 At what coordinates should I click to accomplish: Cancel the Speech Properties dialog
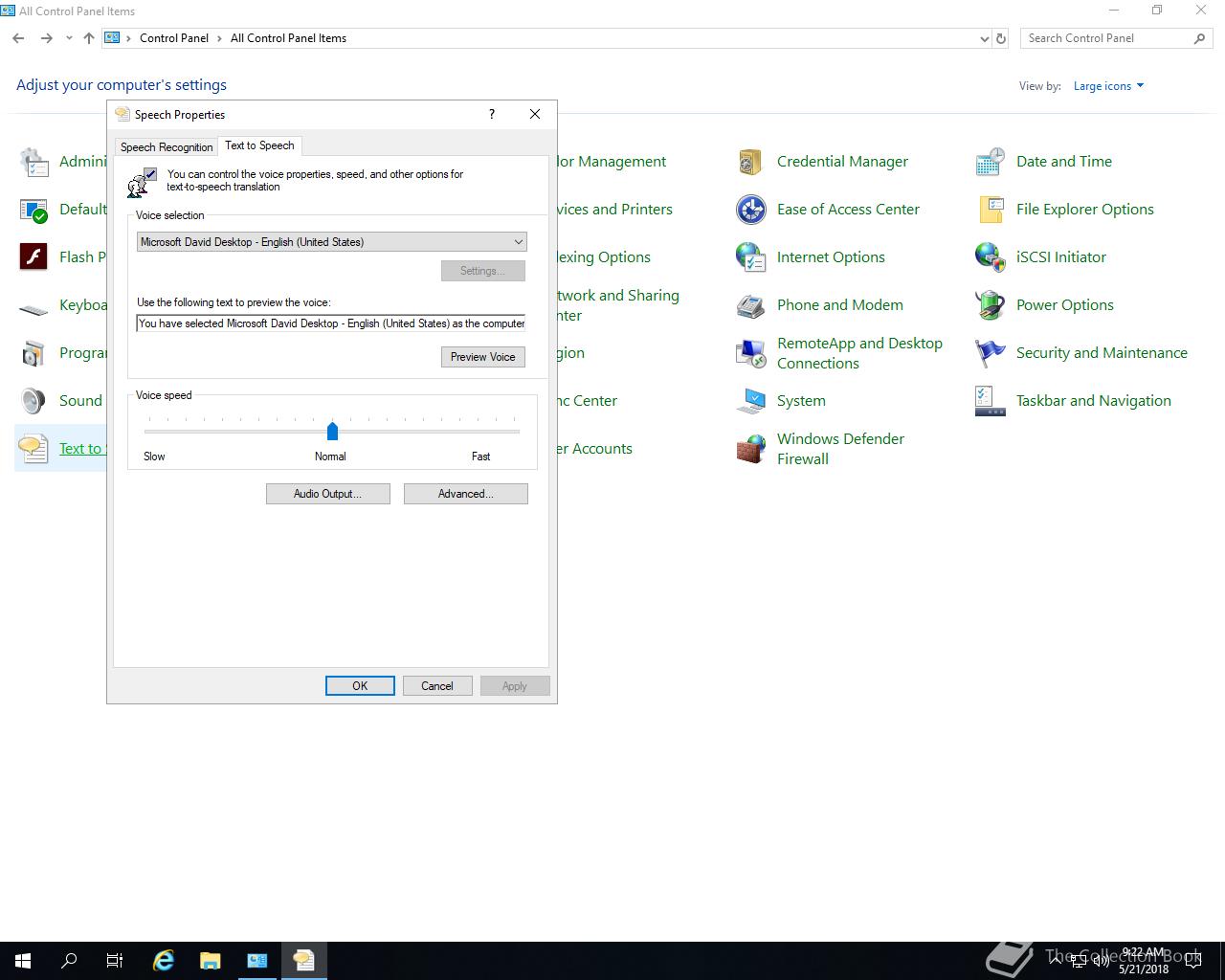[437, 686]
